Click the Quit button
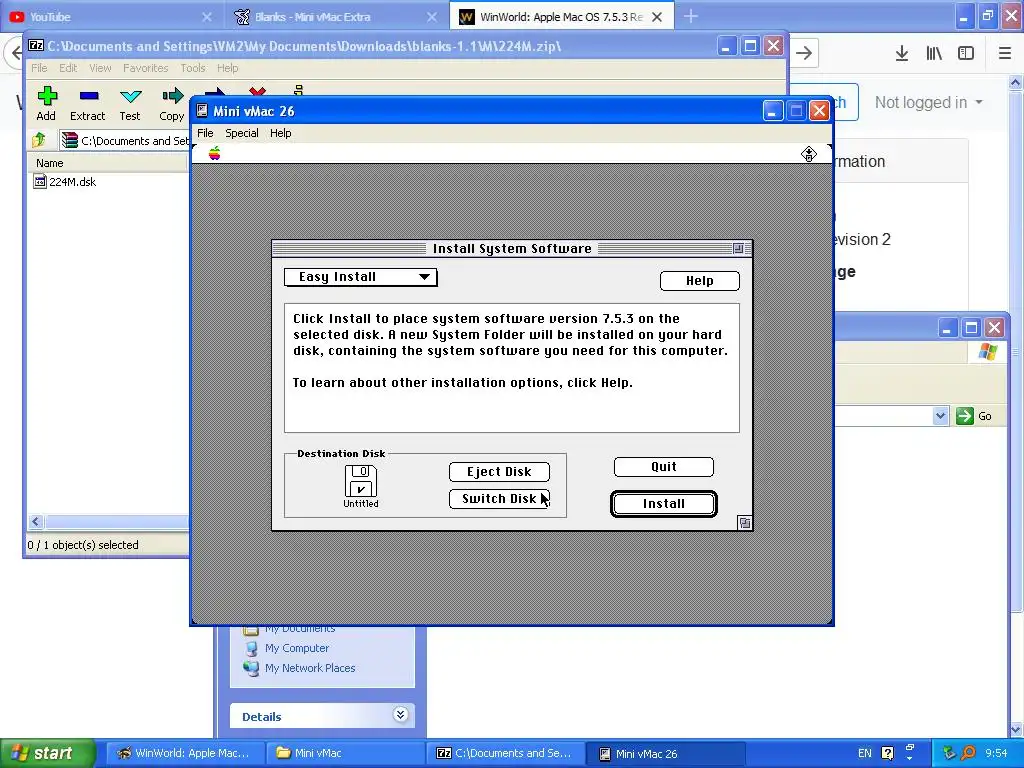This screenshot has height=768, width=1024. 664,467
